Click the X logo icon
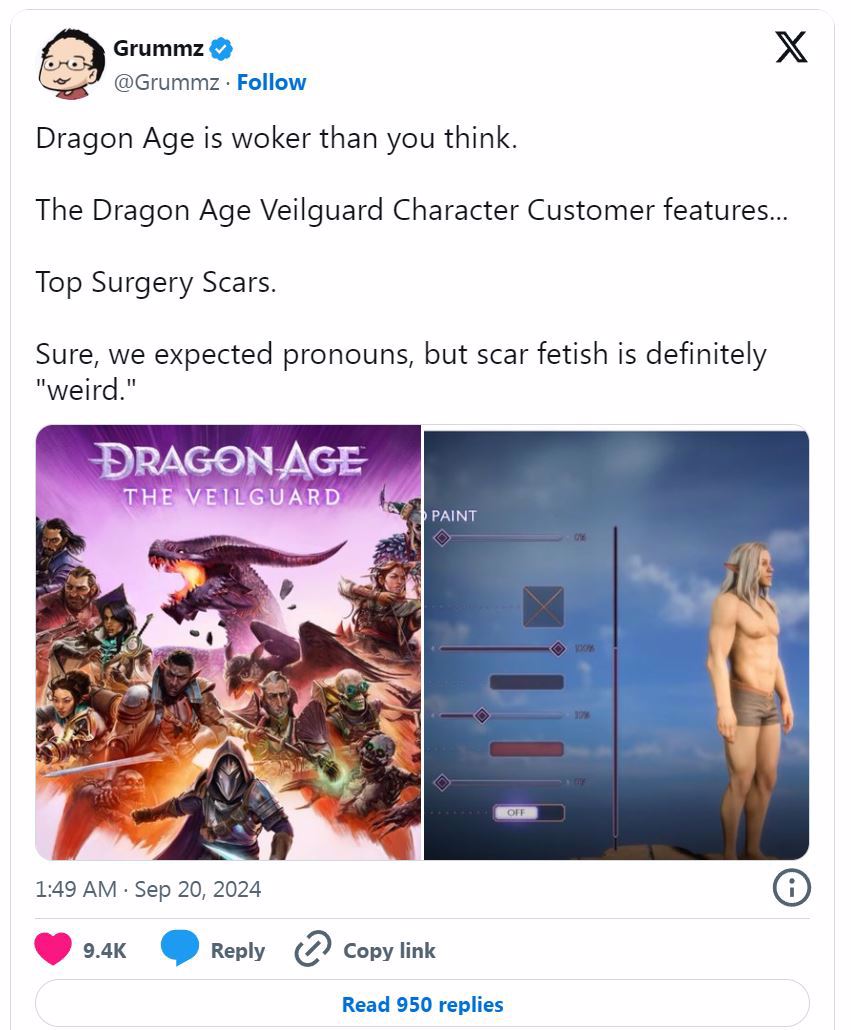The width and height of the screenshot is (851, 1030). click(x=791, y=47)
